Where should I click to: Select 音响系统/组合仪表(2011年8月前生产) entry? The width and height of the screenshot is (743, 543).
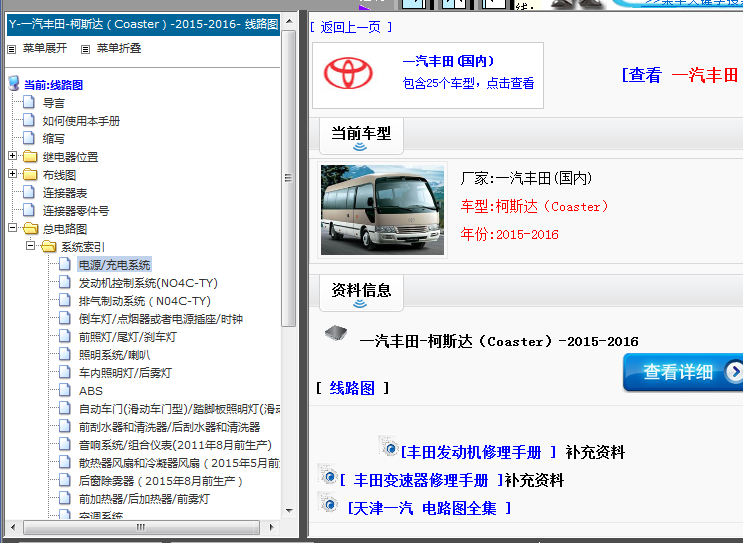[x=175, y=445]
